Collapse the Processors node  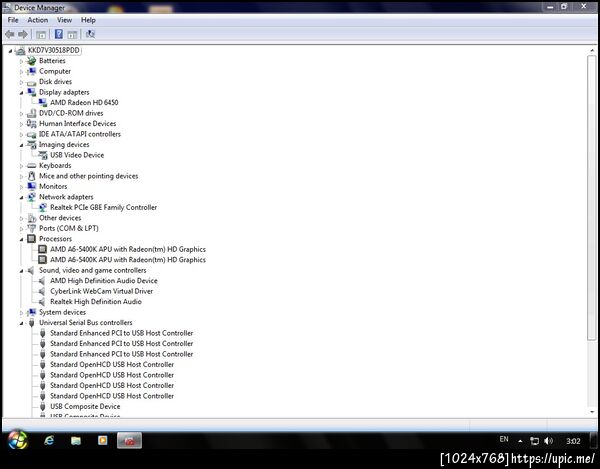[21, 239]
